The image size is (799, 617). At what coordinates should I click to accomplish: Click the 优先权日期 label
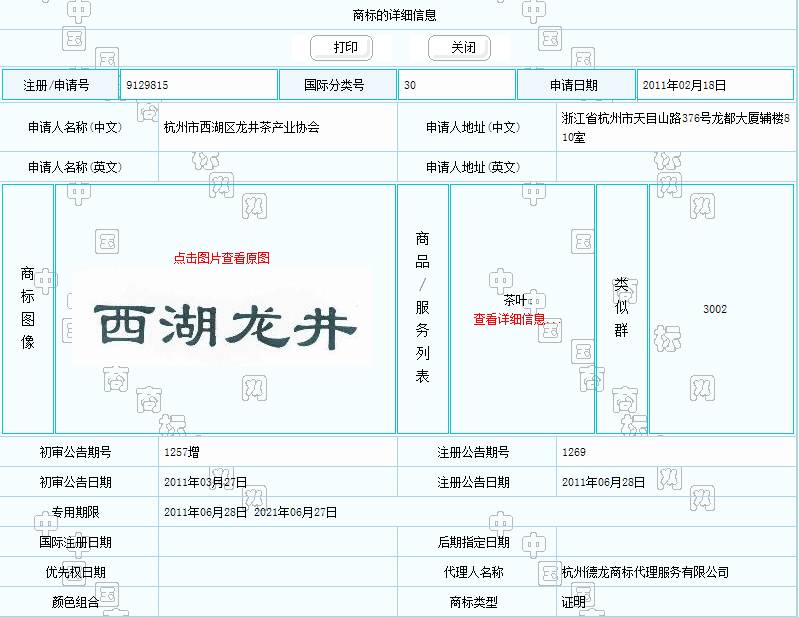point(75,572)
